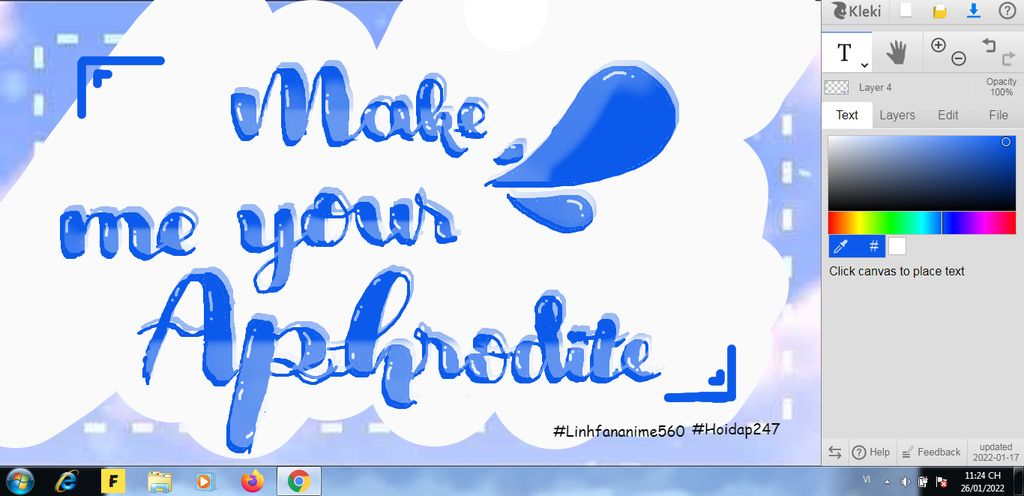
Task: Click the Layer 4 thumbnail preview
Action: (x=837, y=87)
